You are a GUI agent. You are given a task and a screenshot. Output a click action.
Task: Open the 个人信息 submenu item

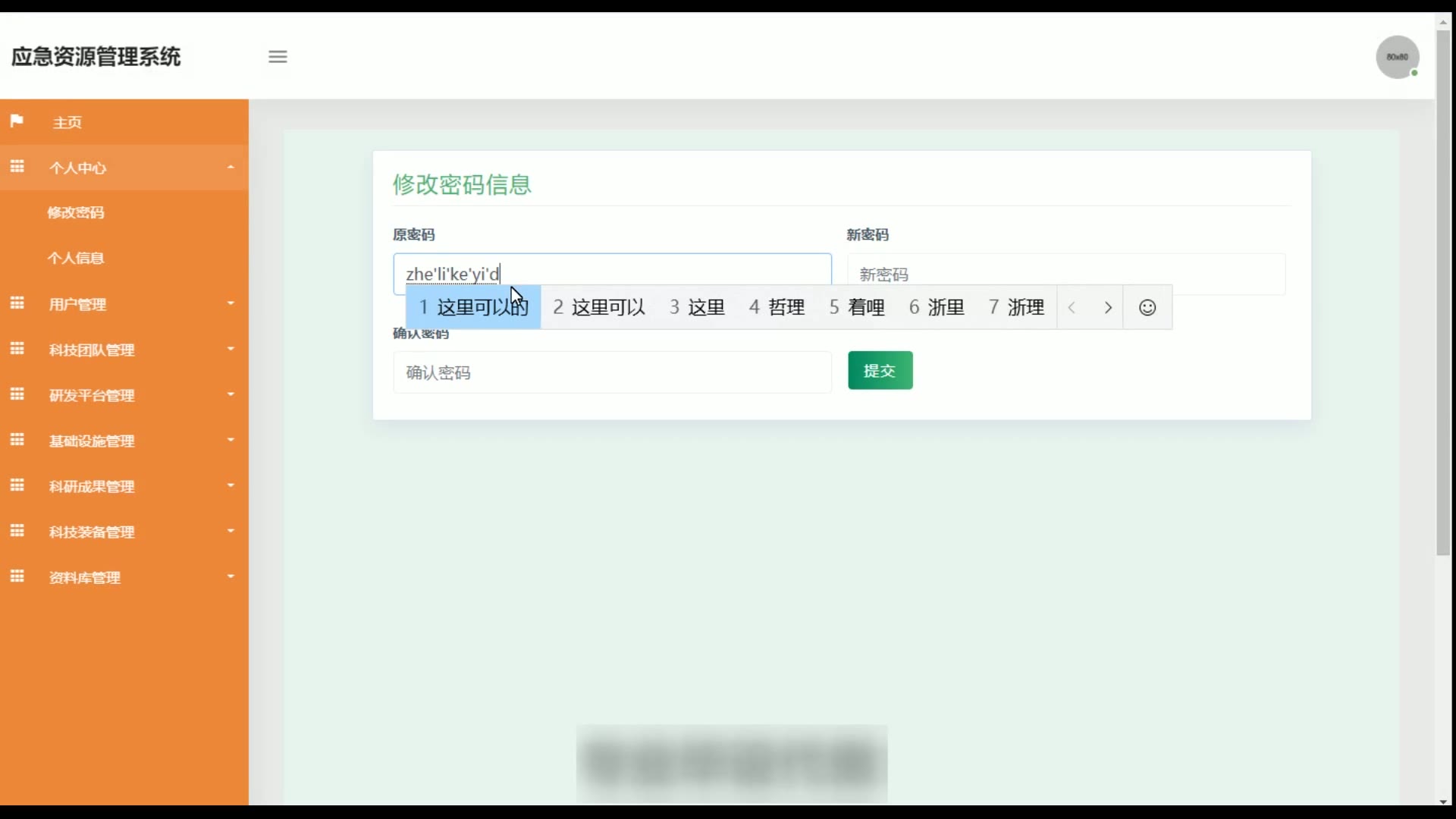click(x=76, y=258)
